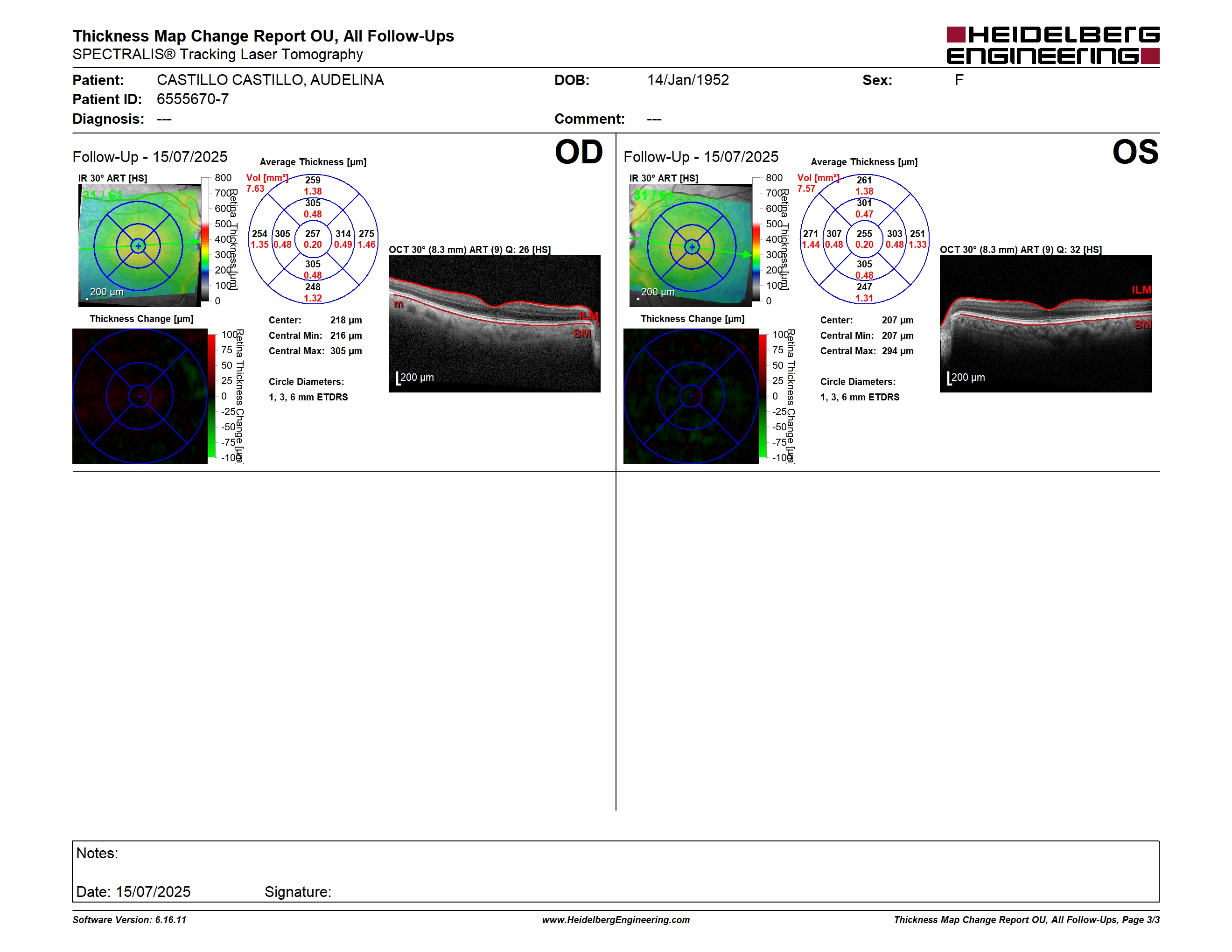
Task: Click the OS OCT title with Q: 32
Action: click(x=1021, y=249)
